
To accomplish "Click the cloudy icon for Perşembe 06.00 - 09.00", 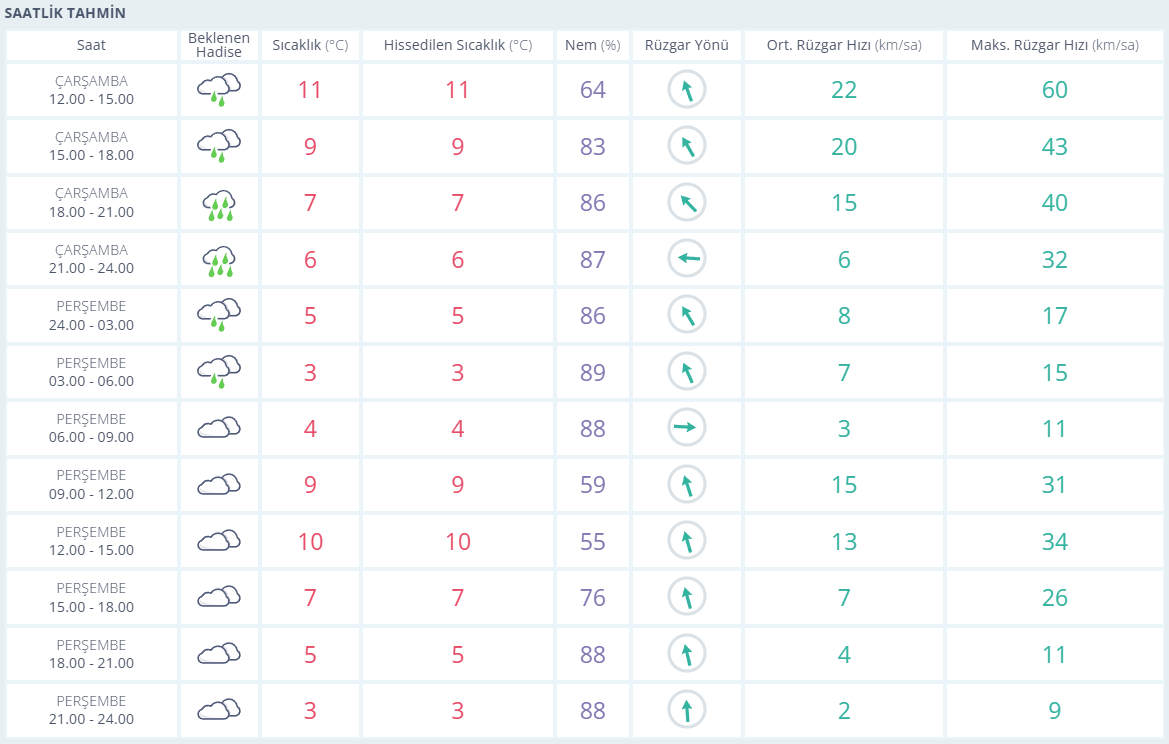I will pos(219,429).
